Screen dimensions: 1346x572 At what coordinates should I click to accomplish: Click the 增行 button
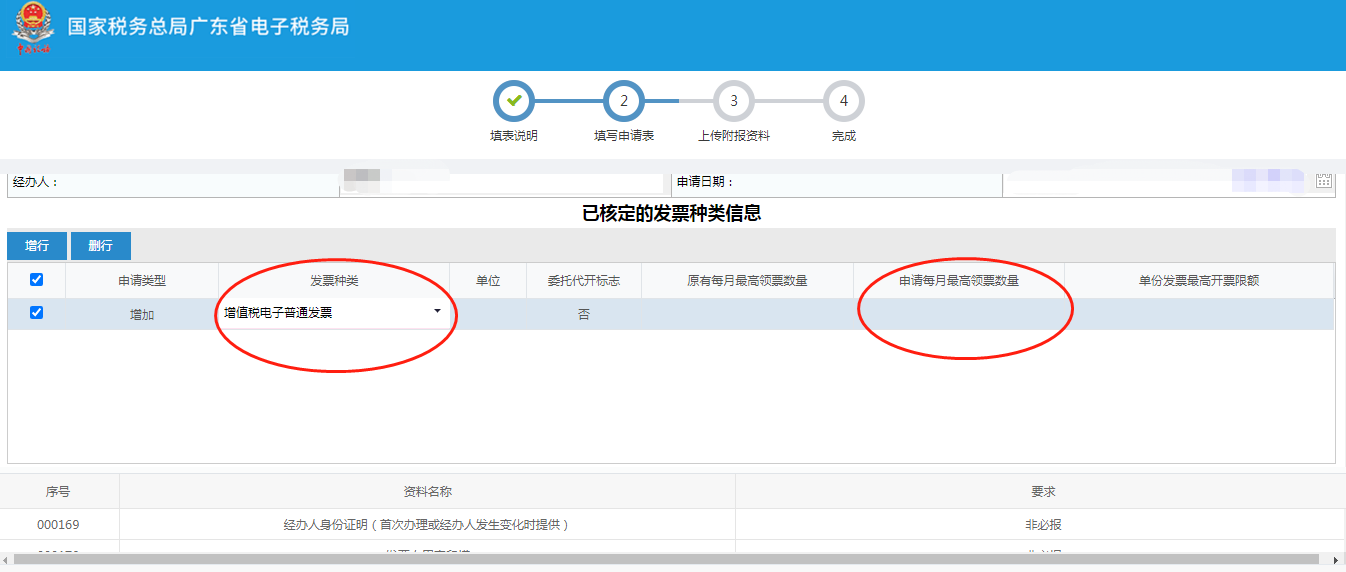pos(37,246)
